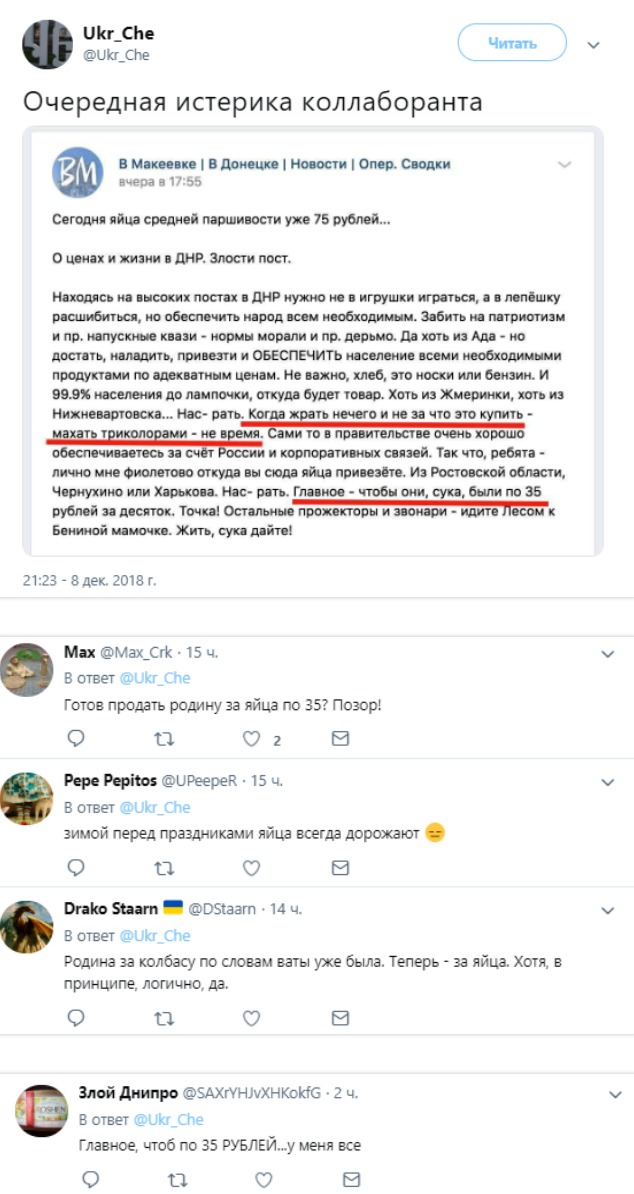Expand options menu on Pepe Pepitos' reply

[x=607, y=781]
